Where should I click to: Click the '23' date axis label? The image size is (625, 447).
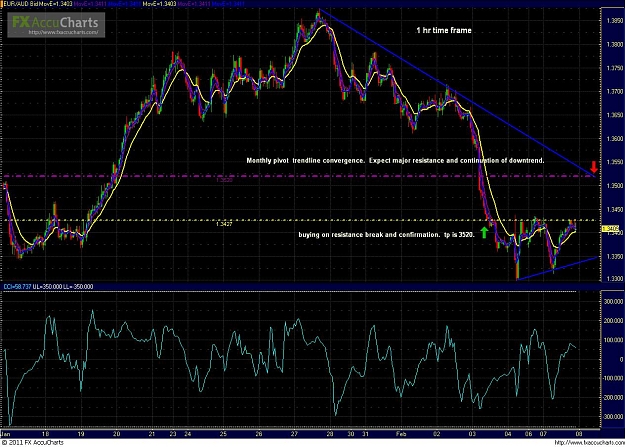[173, 434]
